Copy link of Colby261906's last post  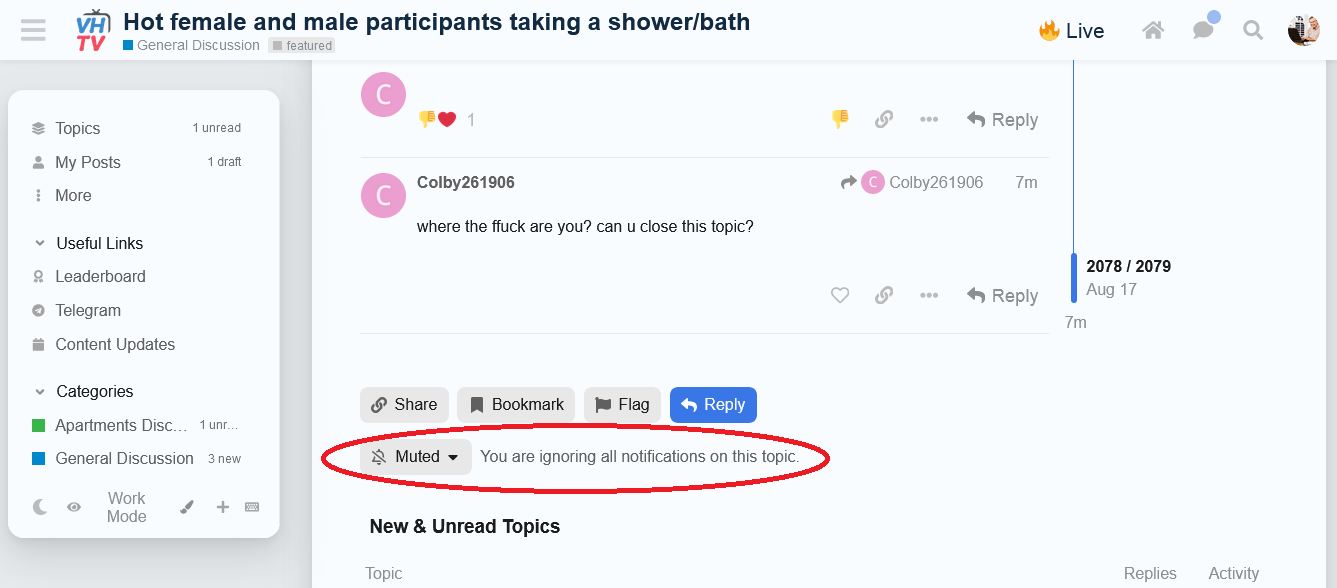(x=884, y=296)
